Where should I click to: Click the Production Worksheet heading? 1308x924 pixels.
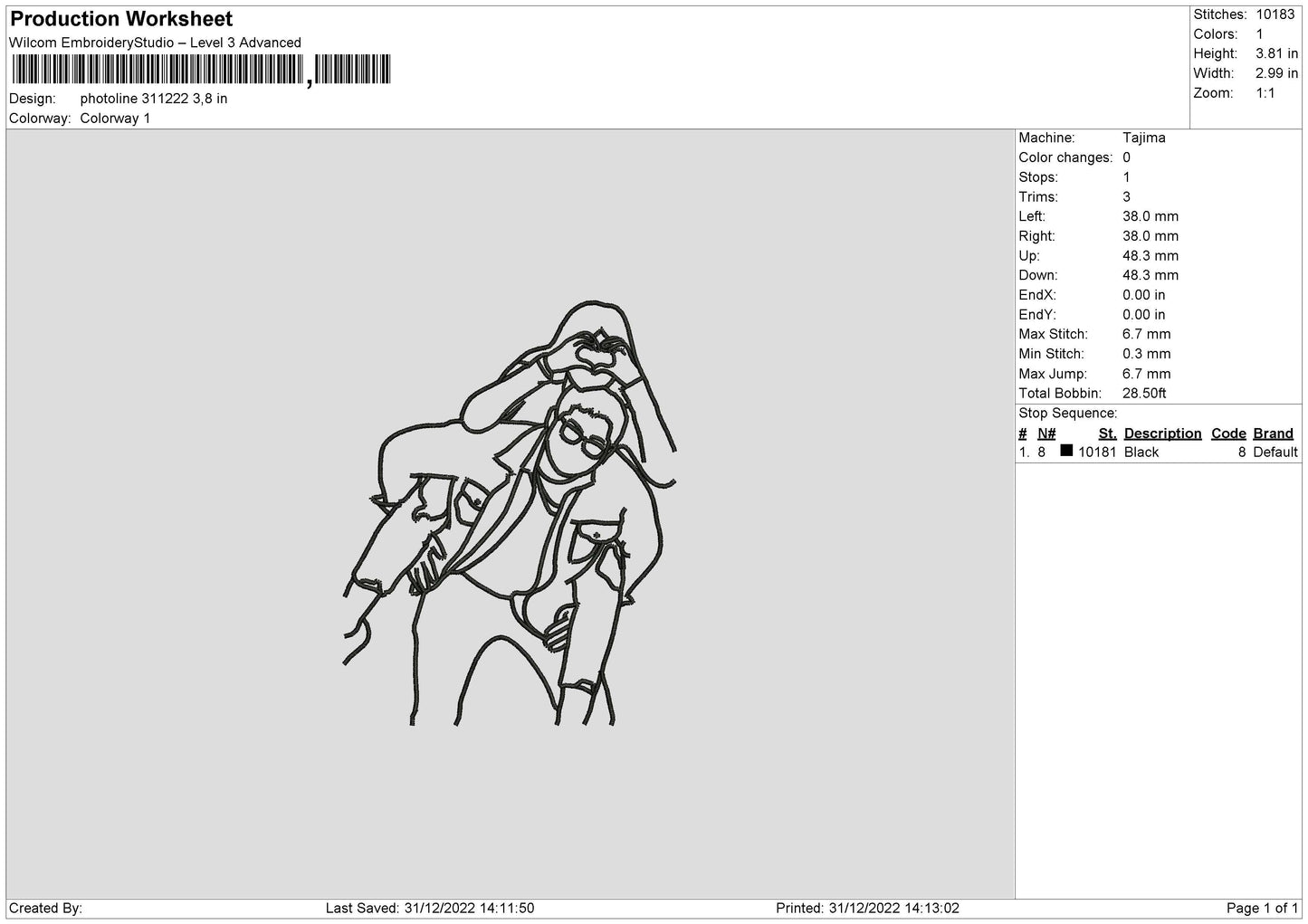121,19
